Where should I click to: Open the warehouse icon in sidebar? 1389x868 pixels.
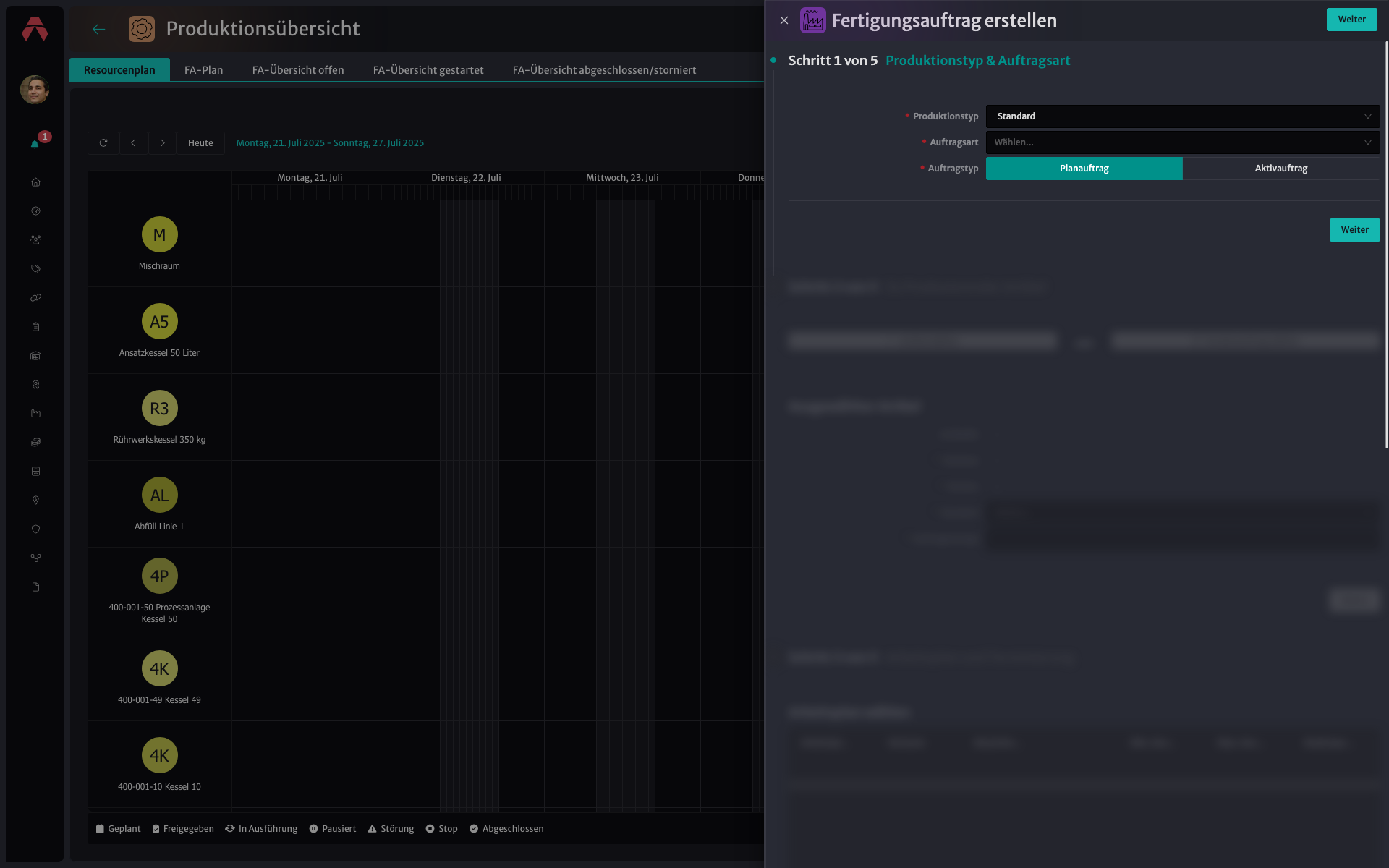(35, 356)
